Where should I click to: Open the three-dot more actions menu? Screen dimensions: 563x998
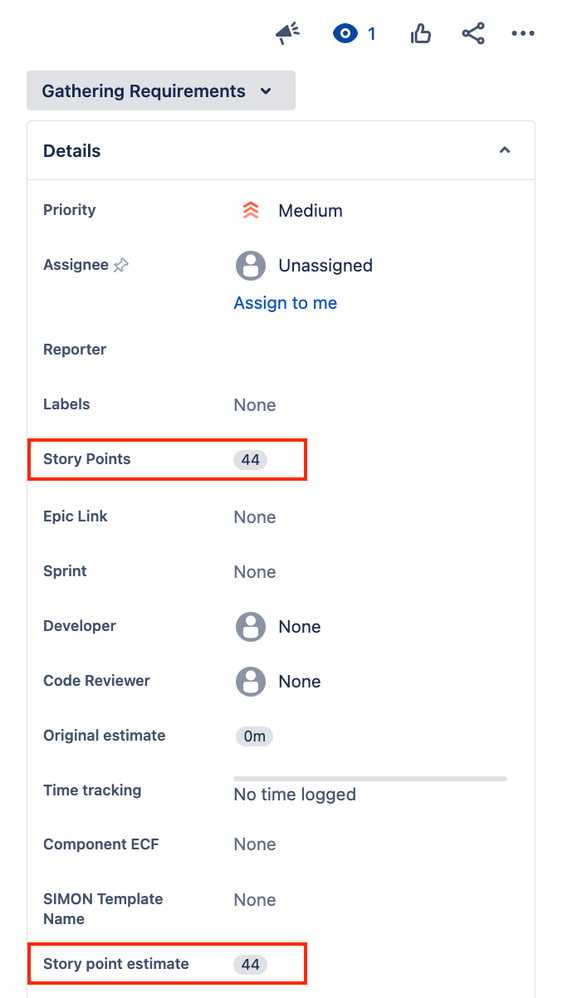coord(523,34)
